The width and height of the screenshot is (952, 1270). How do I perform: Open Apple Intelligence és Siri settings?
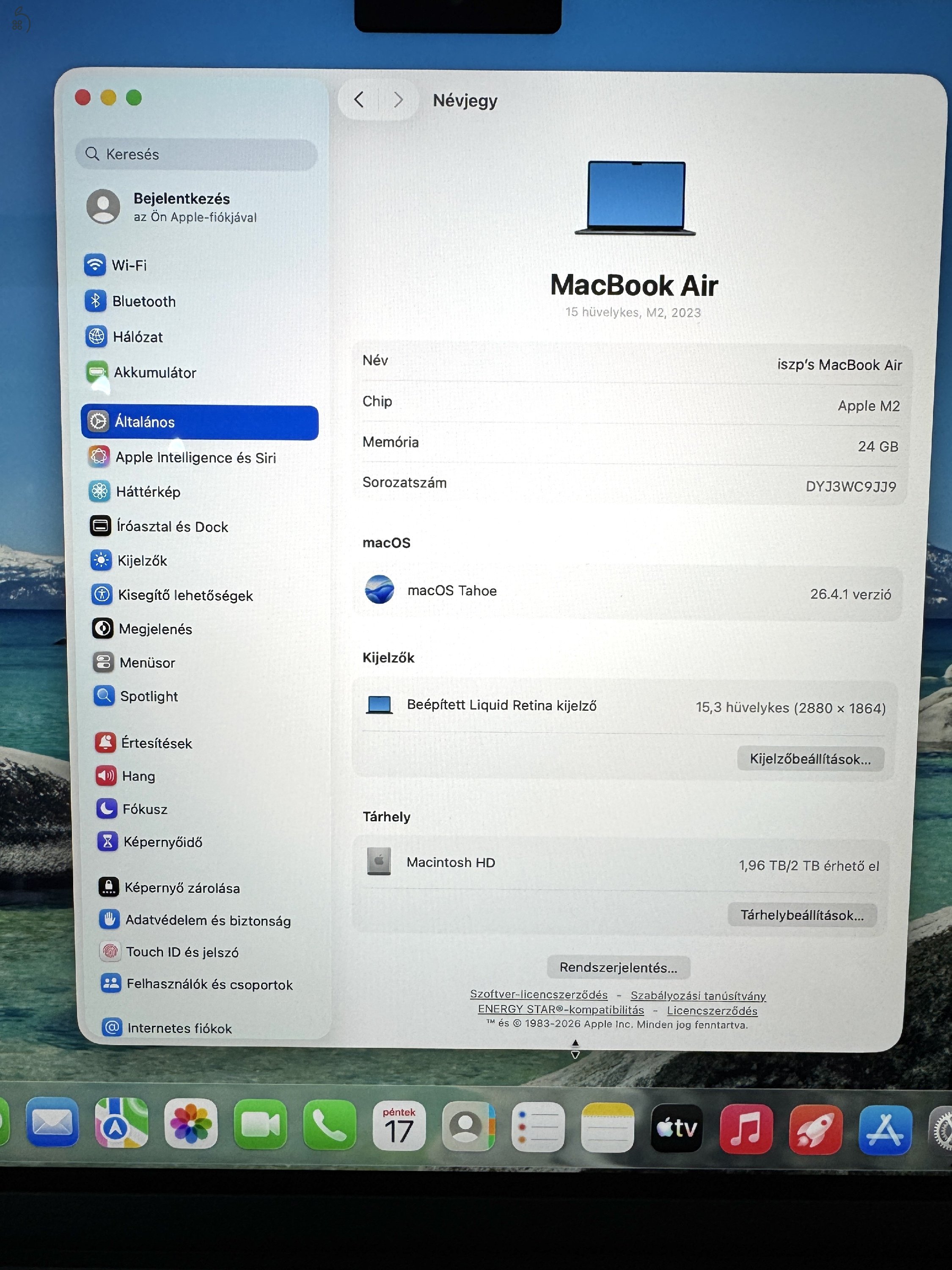tap(196, 458)
